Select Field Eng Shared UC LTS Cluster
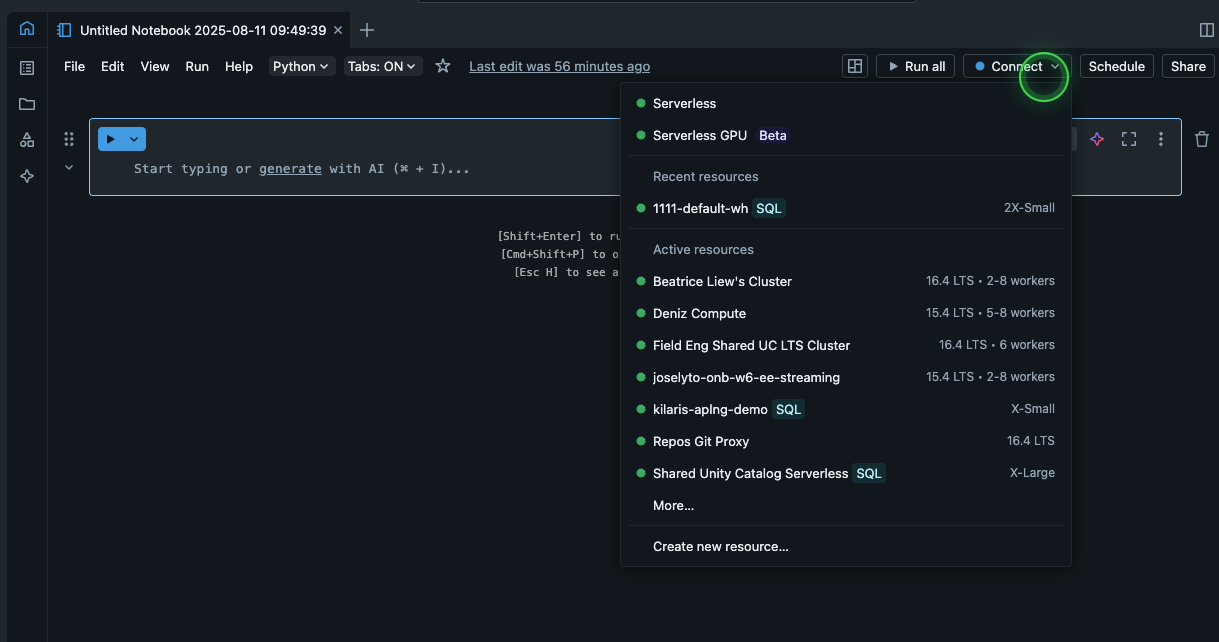The width and height of the screenshot is (1219, 642). click(x=846, y=345)
